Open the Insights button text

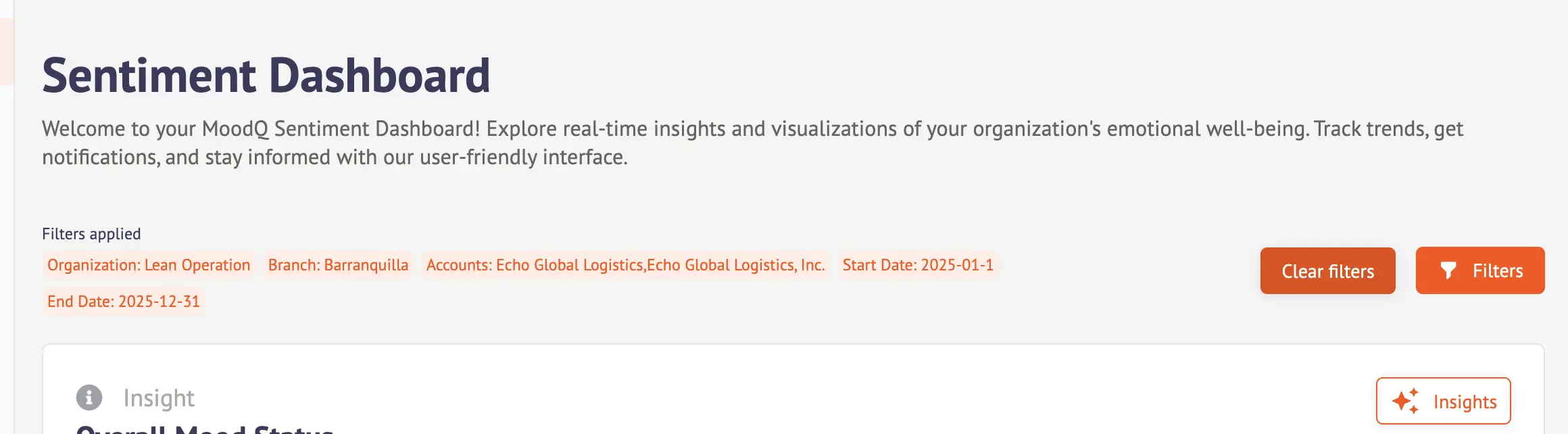point(1465,402)
